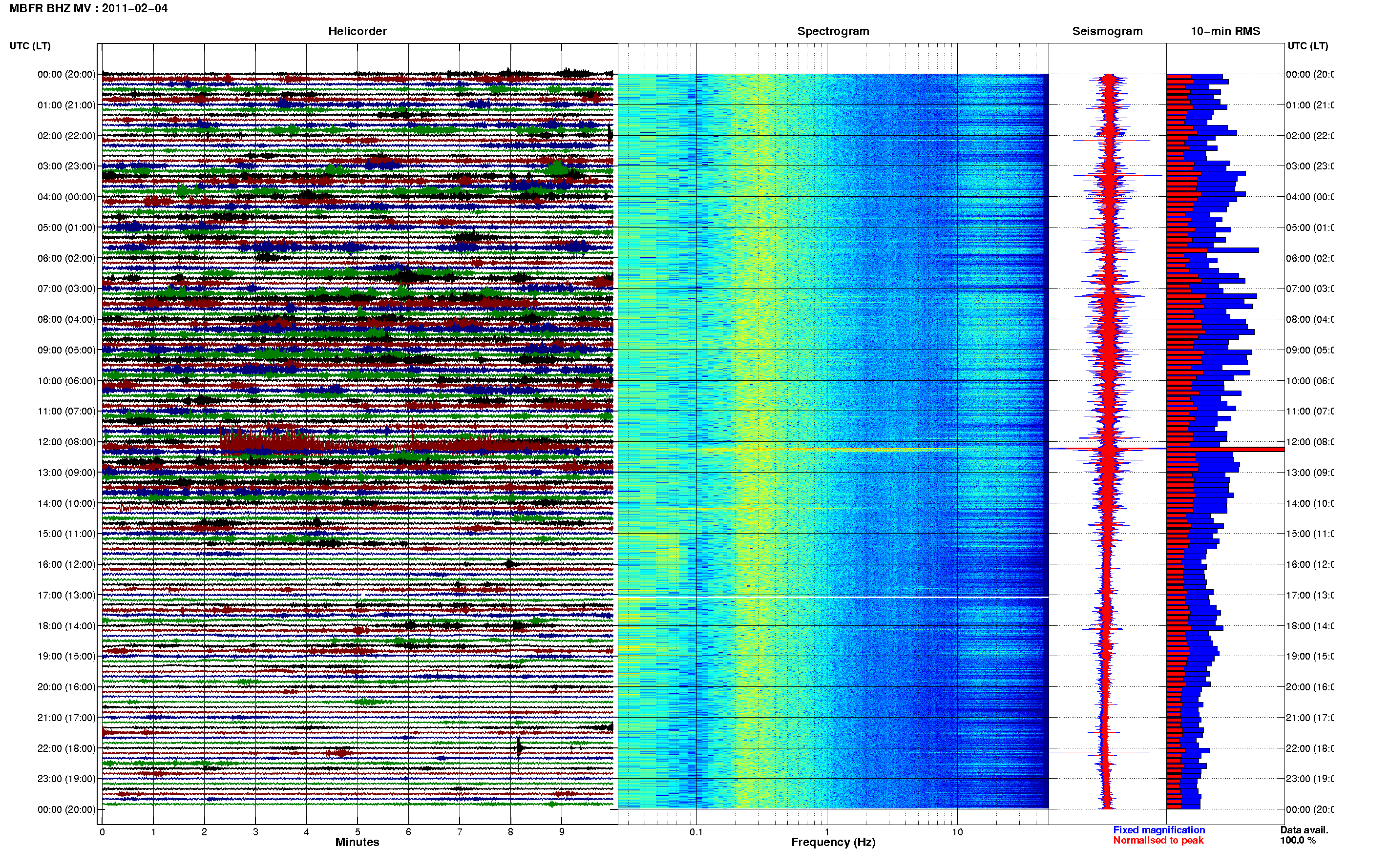The width and height of the screenshot is (1389, 868).
Task: Click the red 'Normalised to peak' legend text
Action: [1158, 841]
